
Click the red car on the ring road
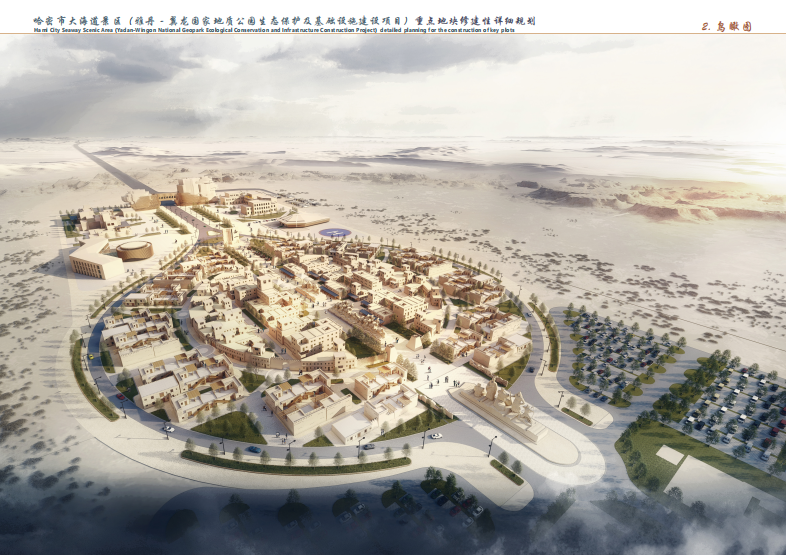coord(121,397)
